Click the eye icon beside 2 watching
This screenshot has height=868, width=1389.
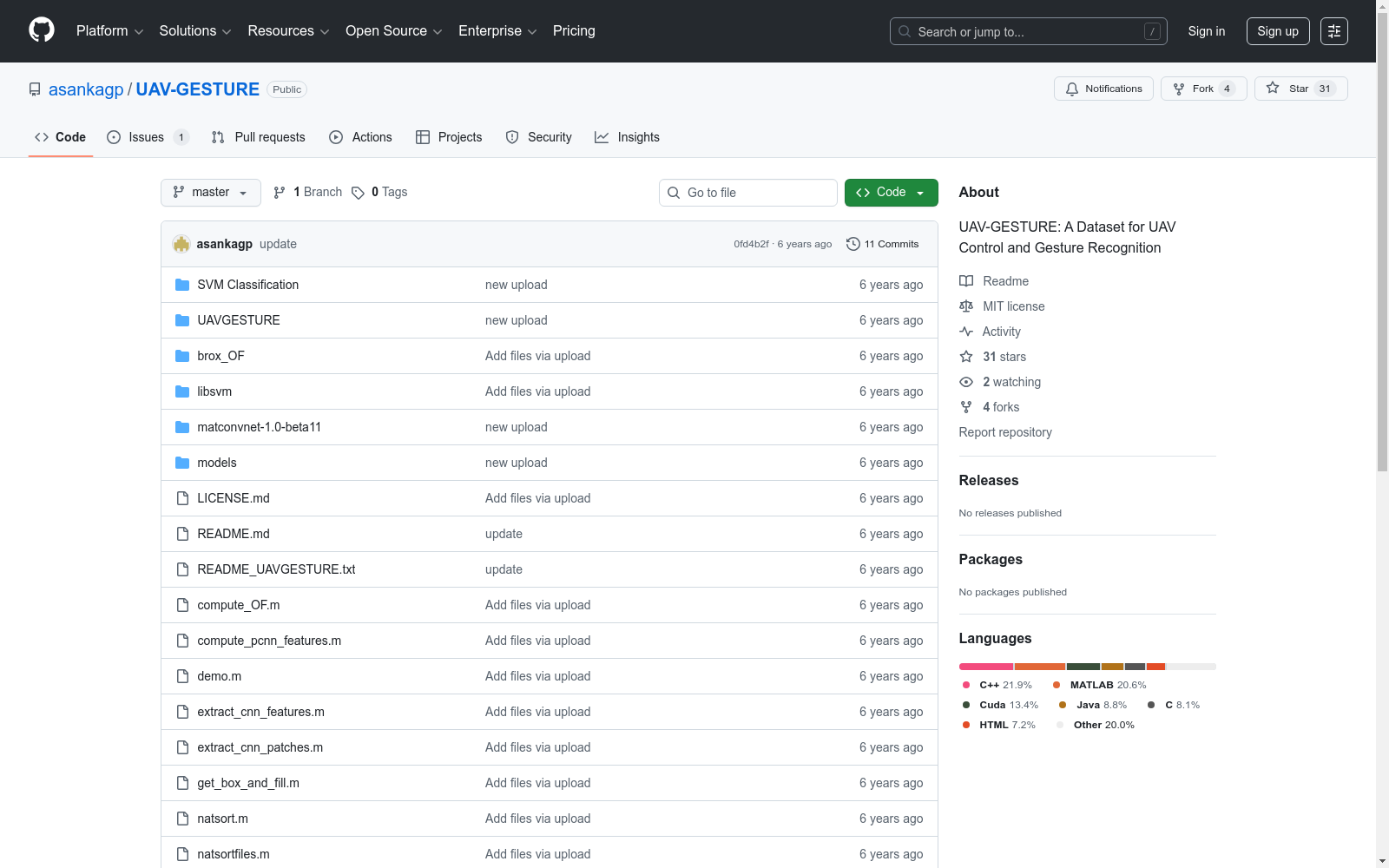pyautogui.click(x=966, y=382)
